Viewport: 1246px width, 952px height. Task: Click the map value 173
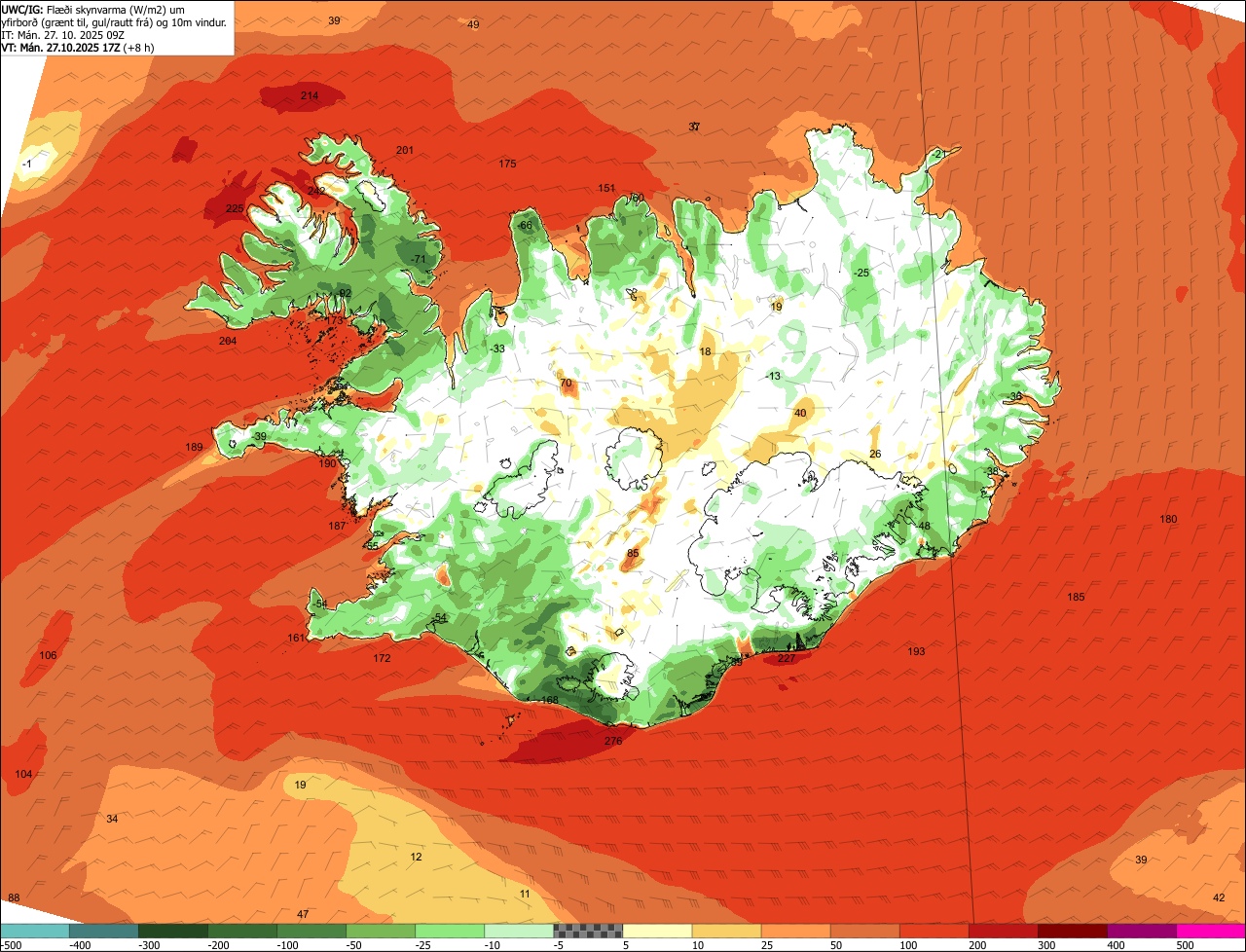(x=335, y=320)
